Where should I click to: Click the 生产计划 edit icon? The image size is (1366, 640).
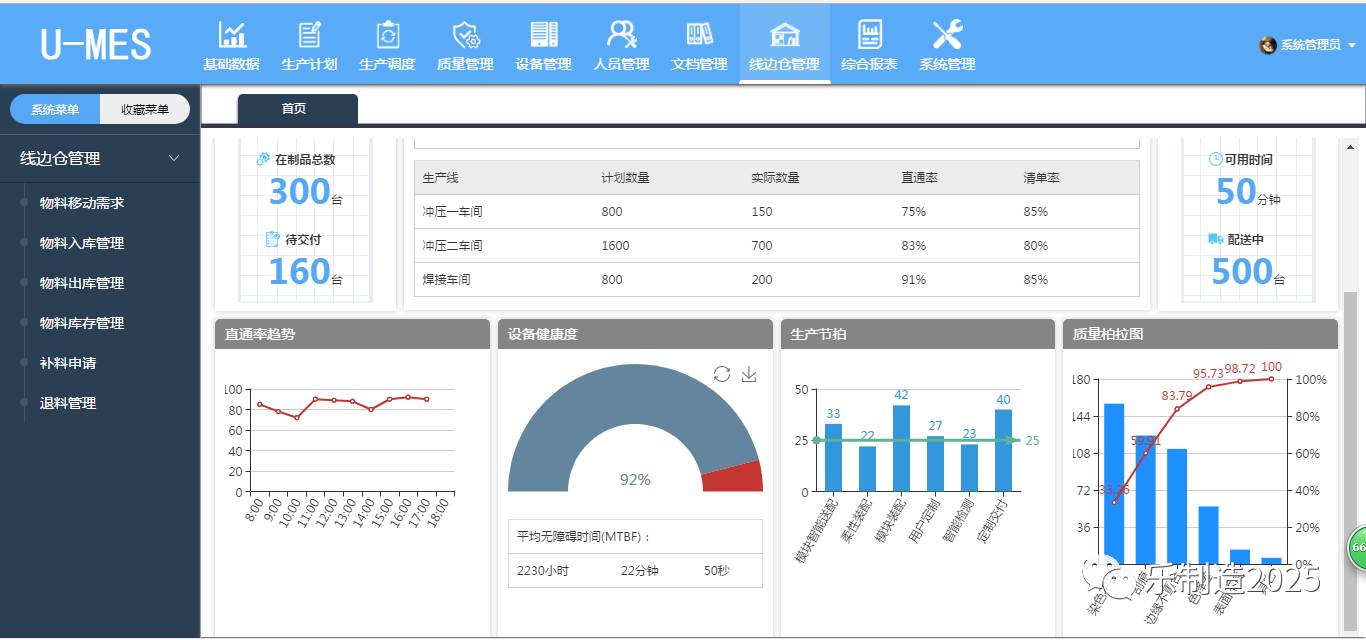[x=310, y=36]
